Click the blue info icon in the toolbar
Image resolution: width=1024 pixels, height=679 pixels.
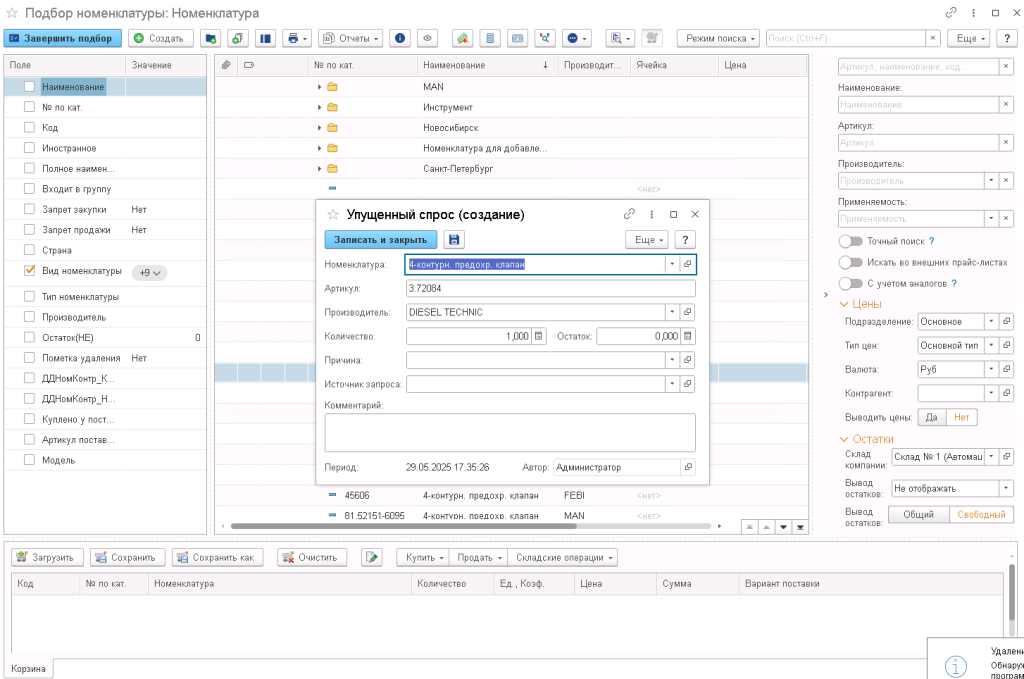click(400, 38)
